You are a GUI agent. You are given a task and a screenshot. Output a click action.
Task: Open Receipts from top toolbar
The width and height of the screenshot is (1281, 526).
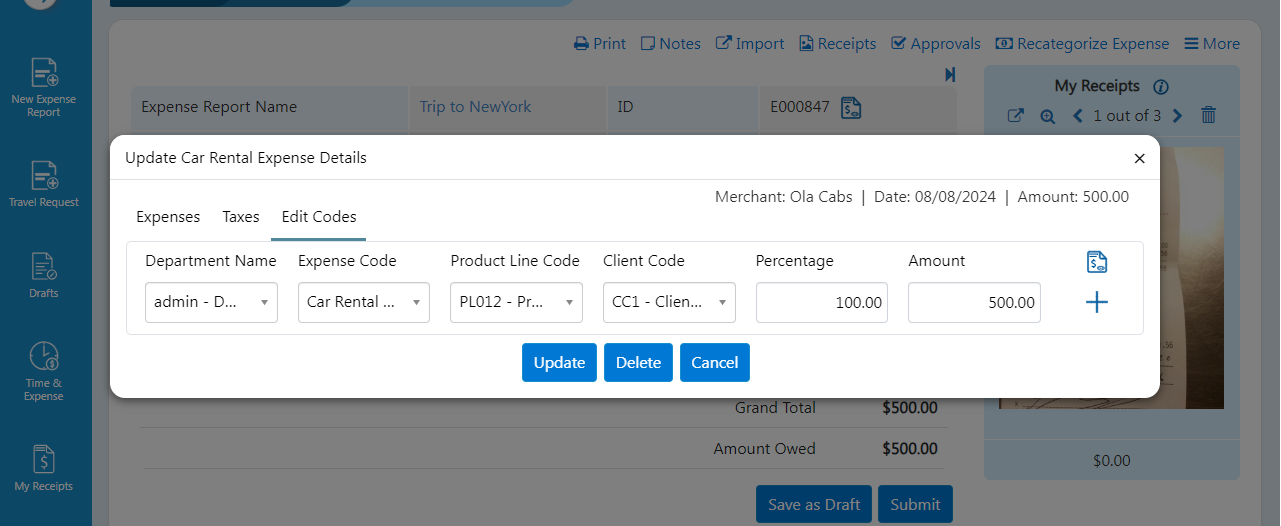[837, 44]
